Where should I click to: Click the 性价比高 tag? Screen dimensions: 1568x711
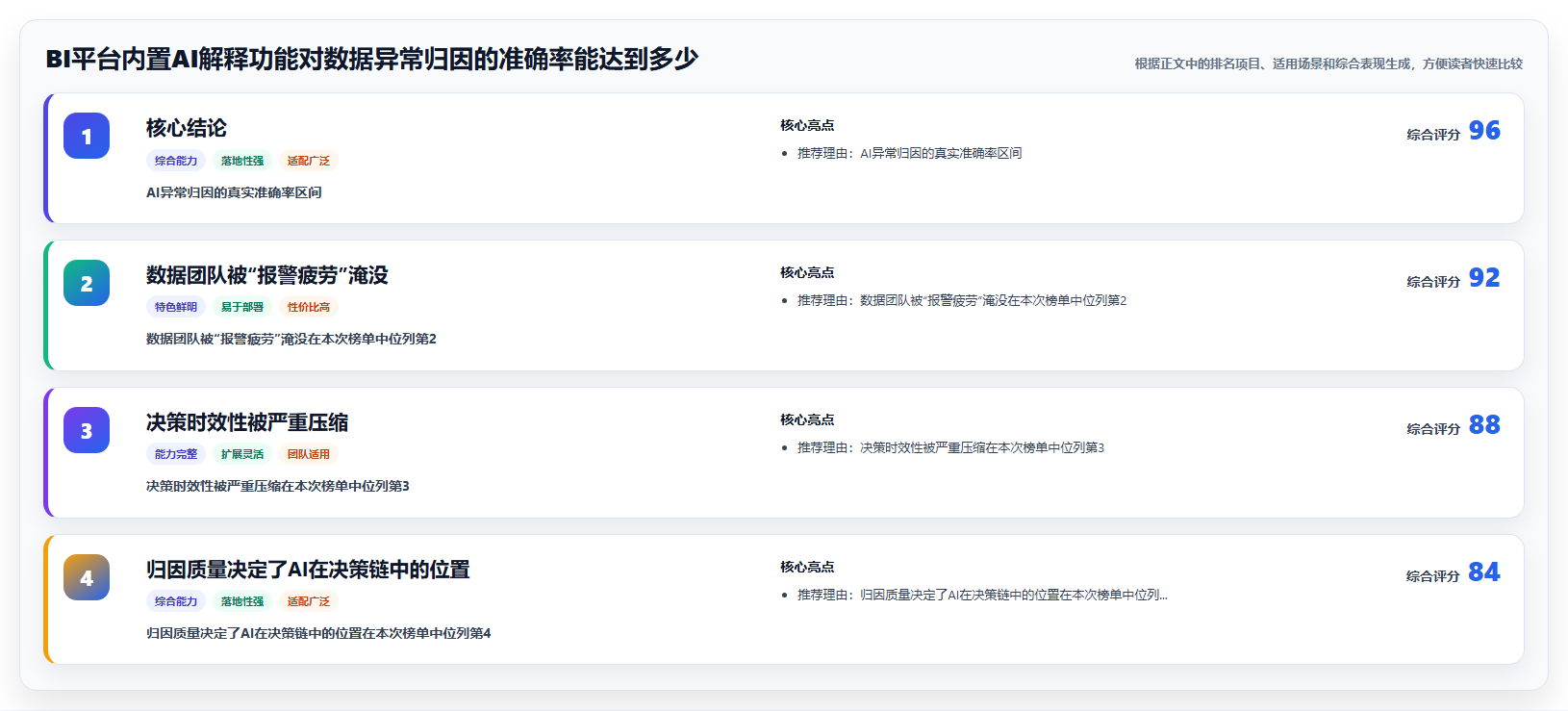pos(309,307)
